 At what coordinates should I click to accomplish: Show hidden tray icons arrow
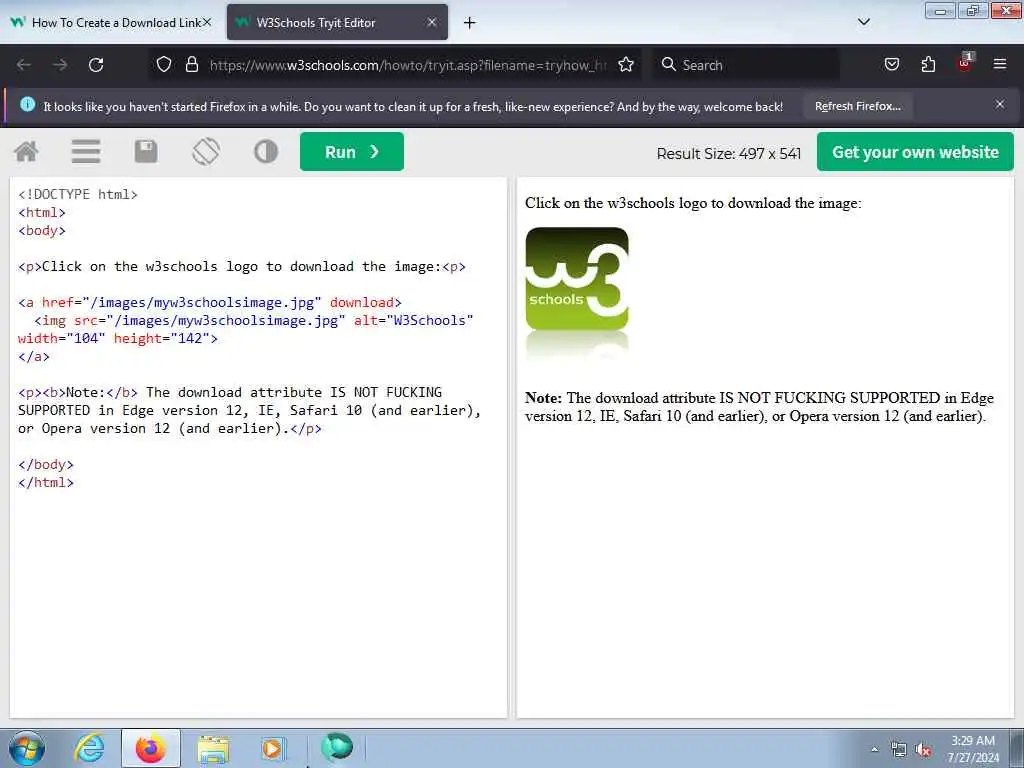click(x=874, y=749)
